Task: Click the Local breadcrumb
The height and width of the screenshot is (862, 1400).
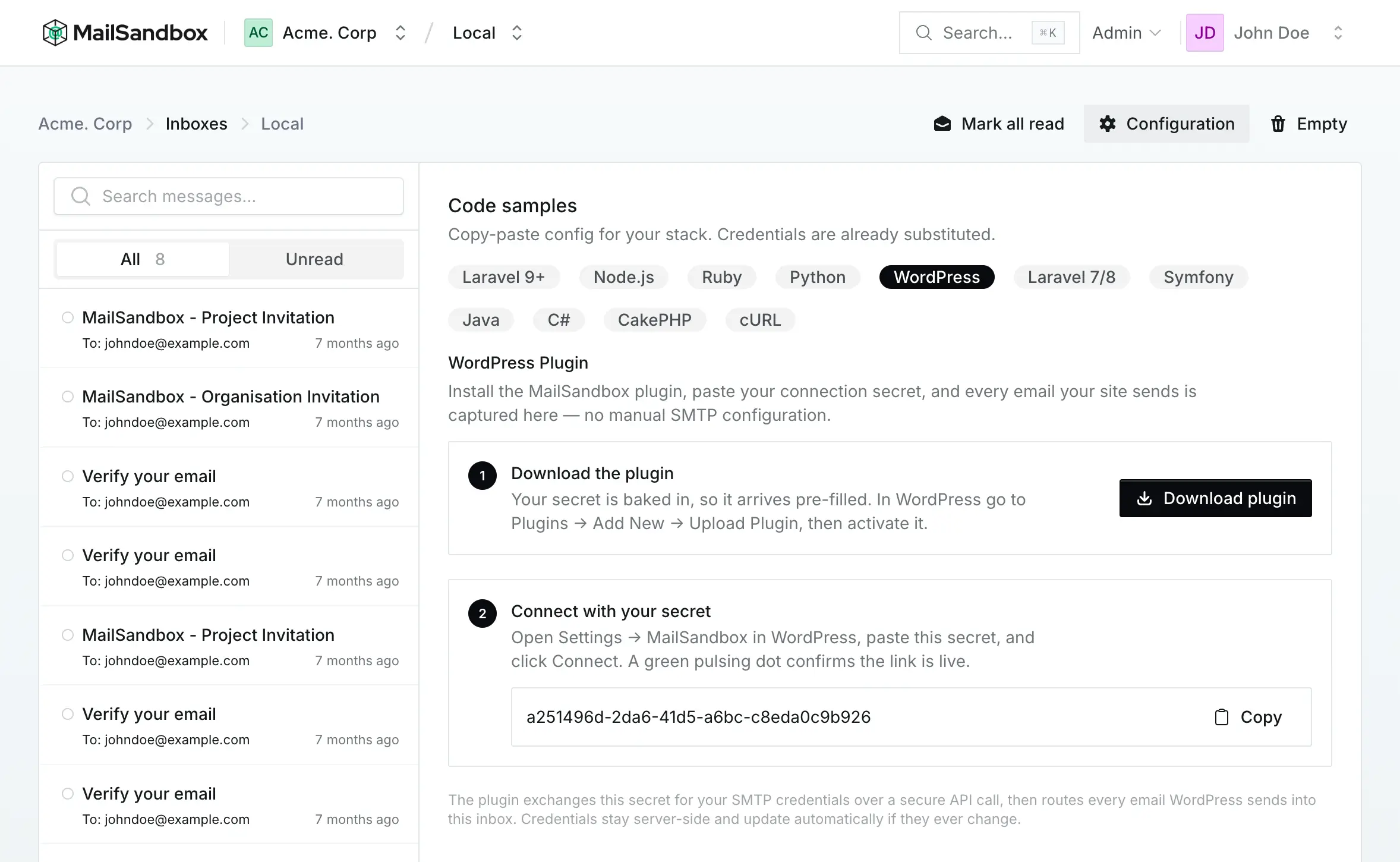Action: 282,124
